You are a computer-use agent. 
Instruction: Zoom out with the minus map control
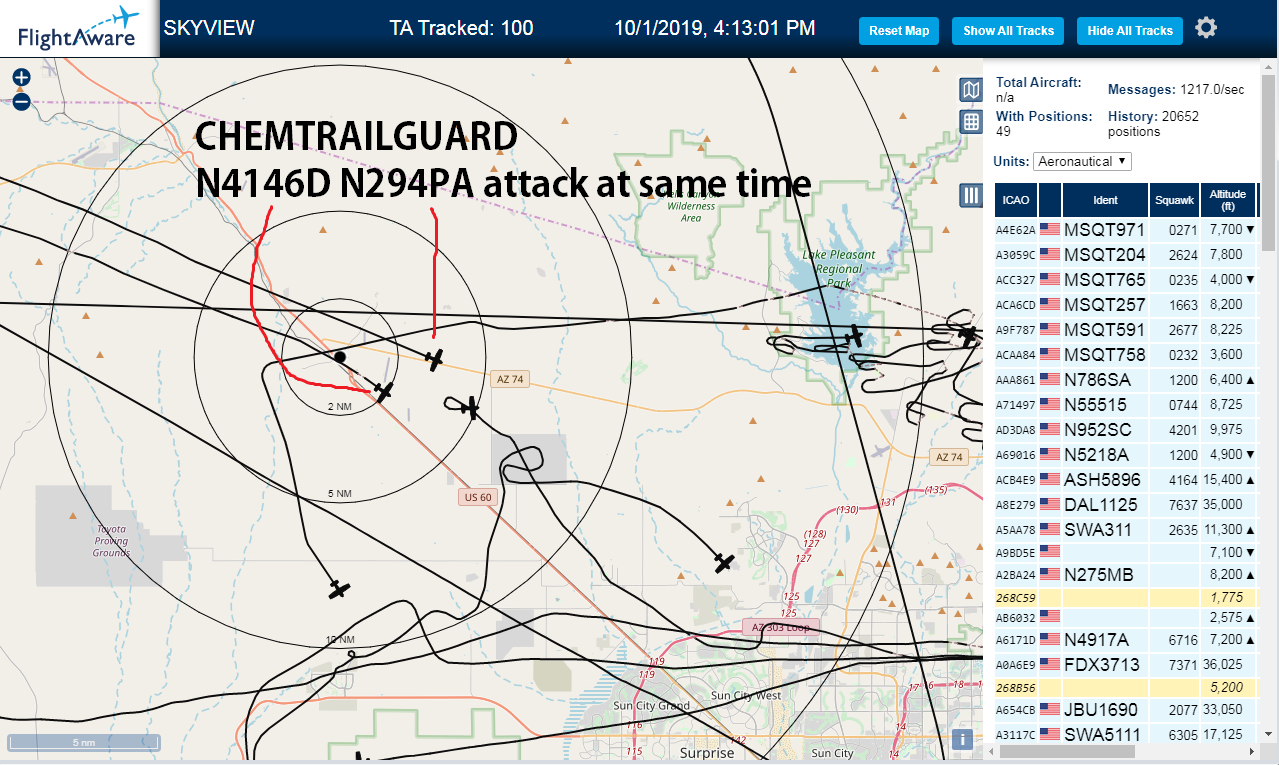tap(21, 101)
